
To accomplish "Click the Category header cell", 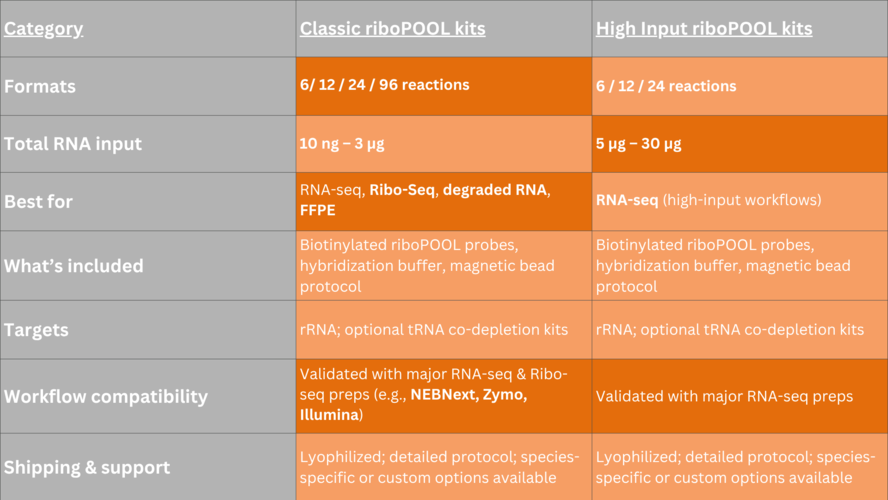I will click(148, 28).
